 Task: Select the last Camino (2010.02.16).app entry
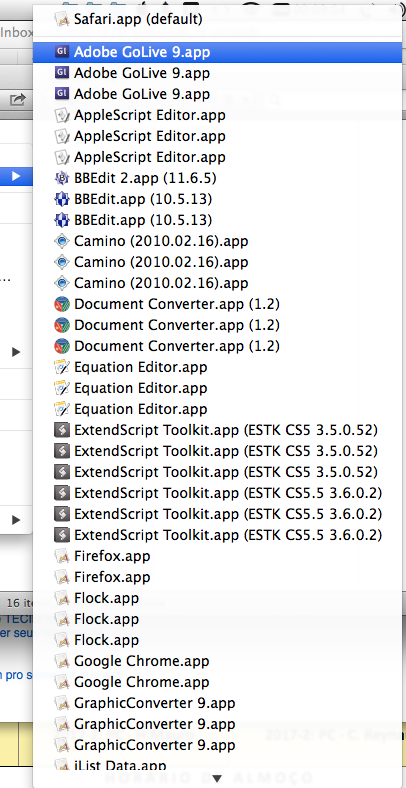[218, 283]
